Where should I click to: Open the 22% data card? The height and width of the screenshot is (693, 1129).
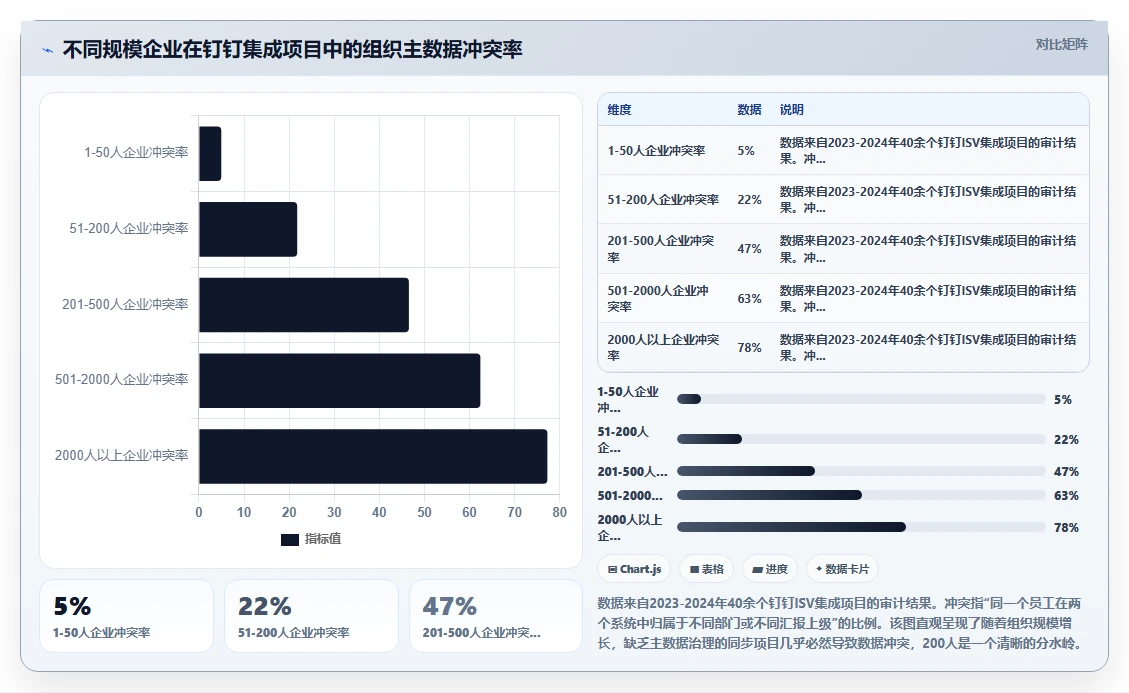click(311, 616)
